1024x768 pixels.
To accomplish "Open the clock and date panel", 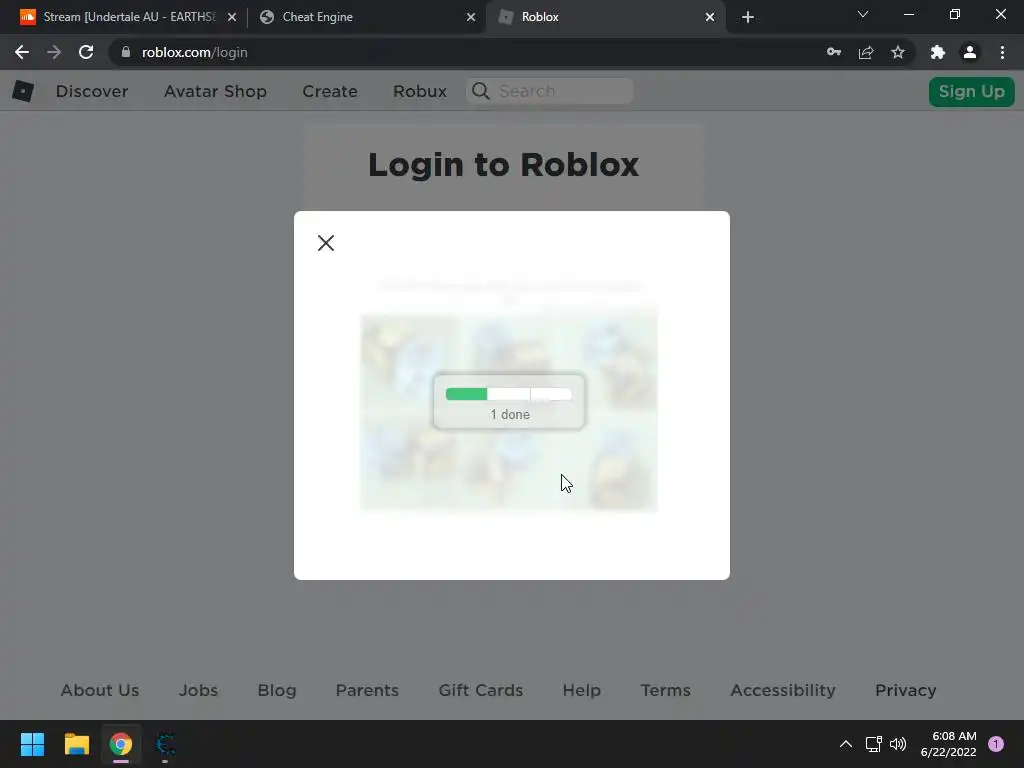I will 948,744.
